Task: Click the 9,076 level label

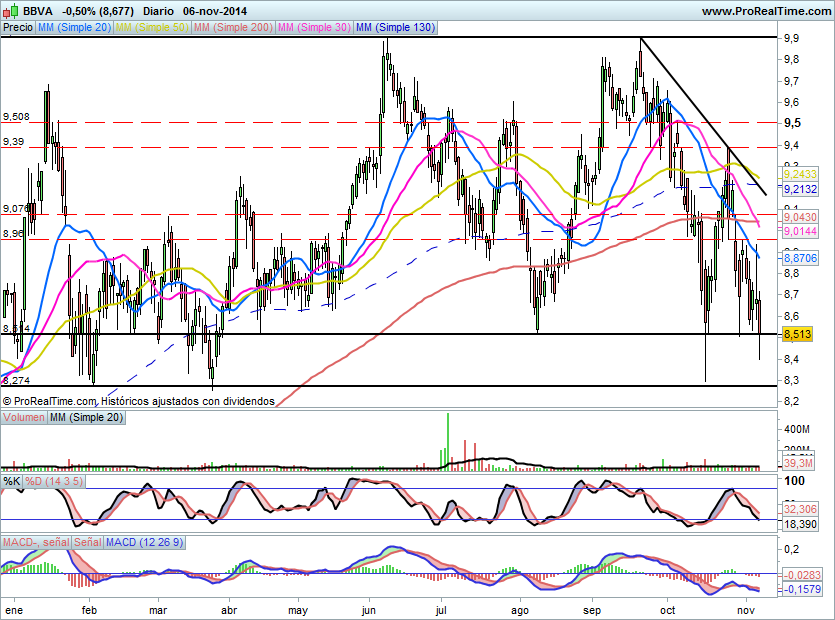Action: point(15,208)
